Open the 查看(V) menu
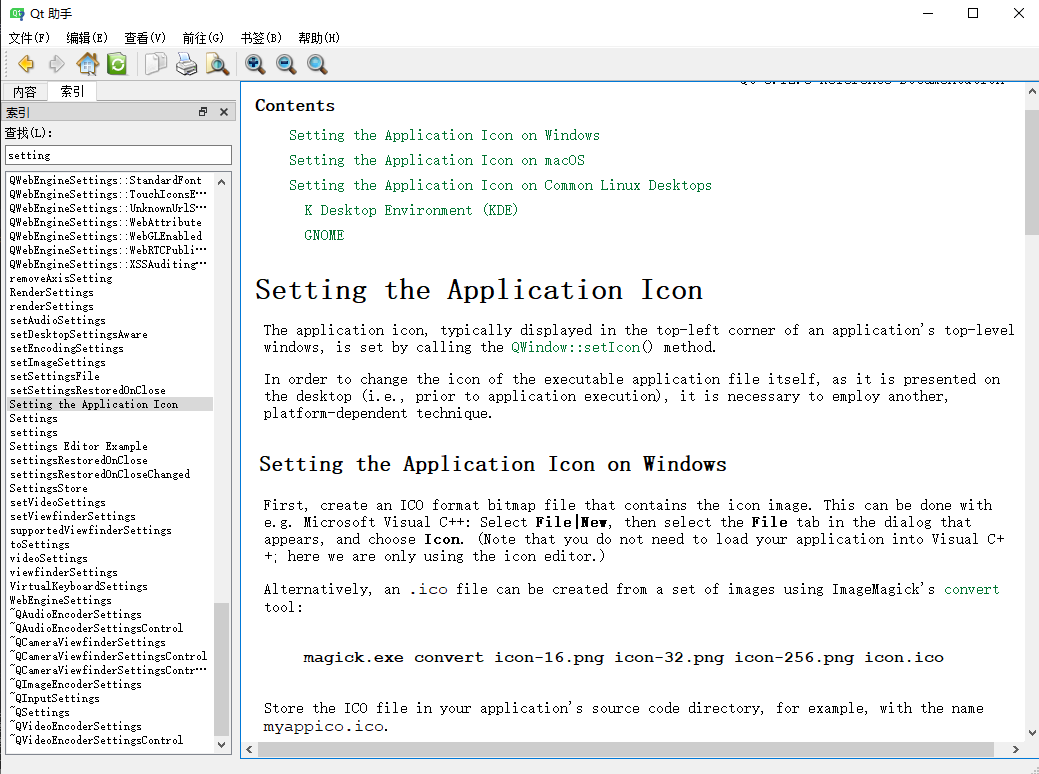Viewport: 1039px width, 774px height. pos(145,38)
